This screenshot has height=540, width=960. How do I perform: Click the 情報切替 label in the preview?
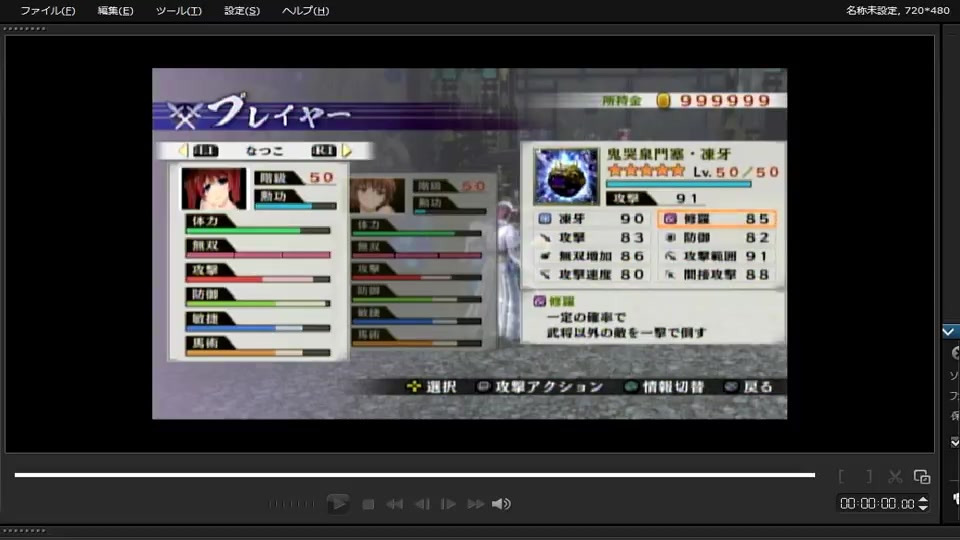673,387
